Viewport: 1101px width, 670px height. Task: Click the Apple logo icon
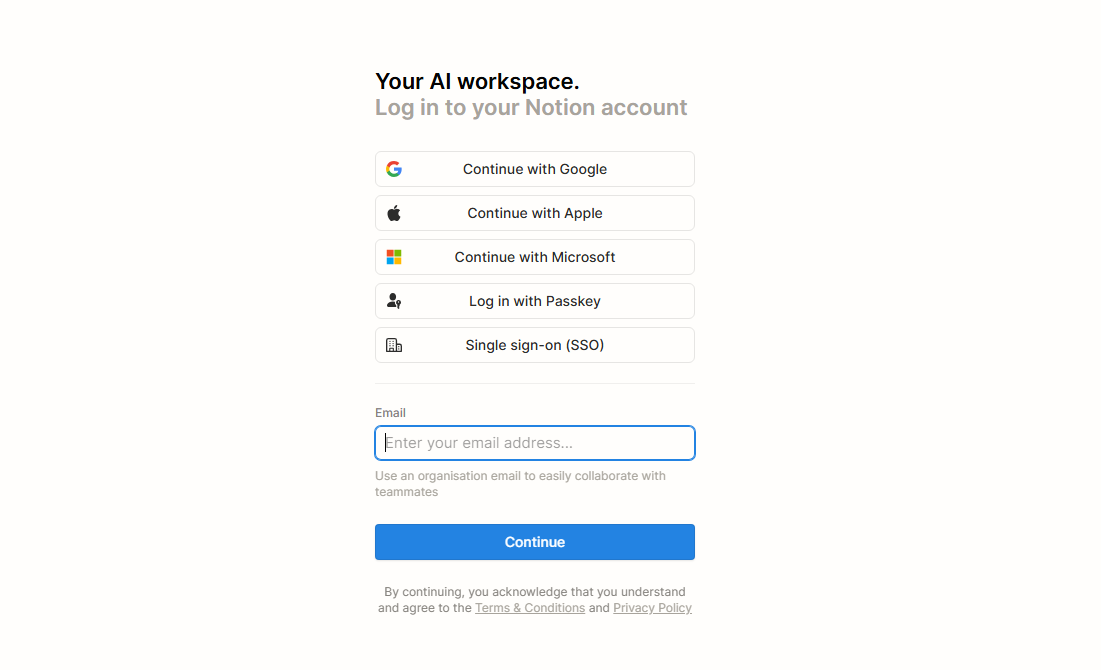(394, 212)
